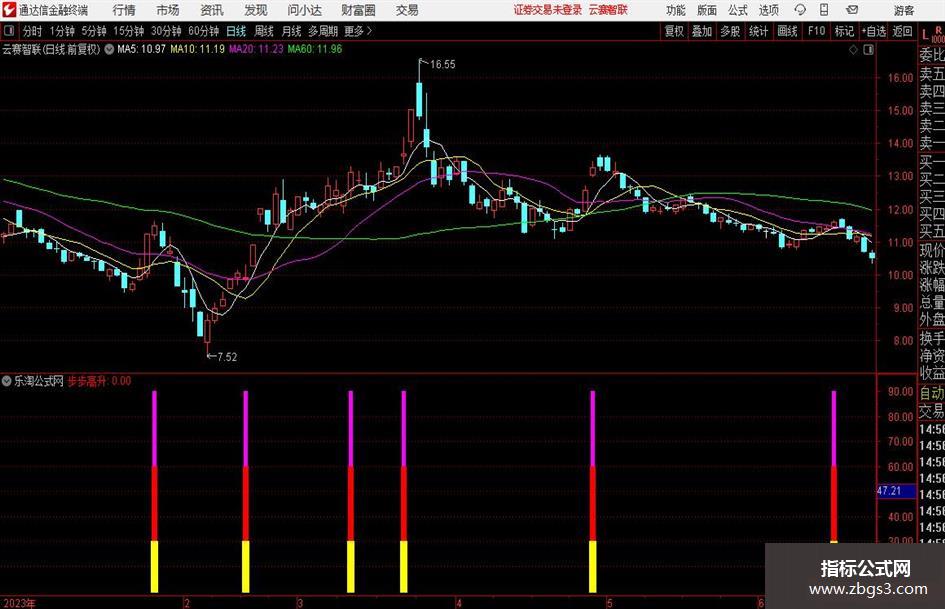Click the 多股 multi-stock button
Screen dimensions: 945x609
(x=730, y=31)
